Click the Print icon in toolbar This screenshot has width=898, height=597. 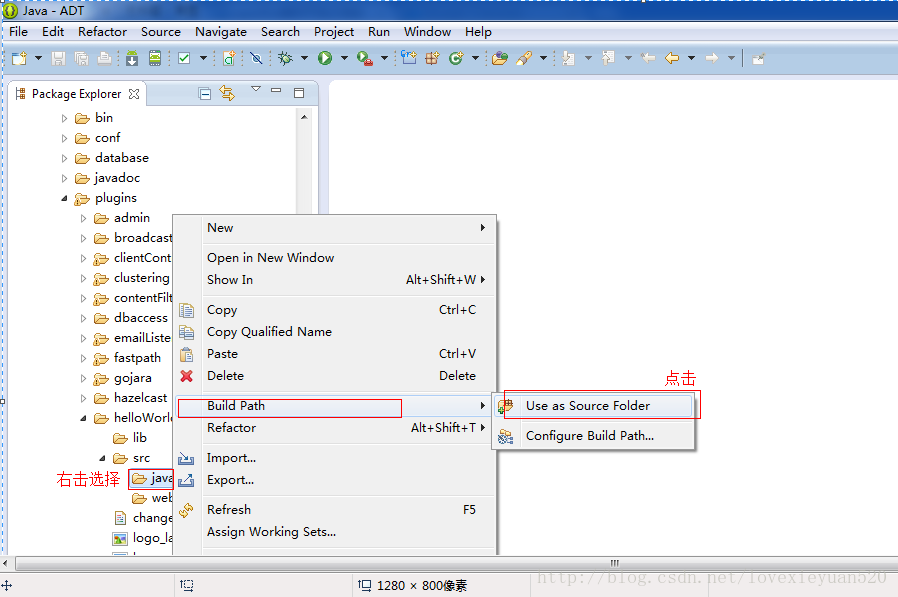(104, 58)
